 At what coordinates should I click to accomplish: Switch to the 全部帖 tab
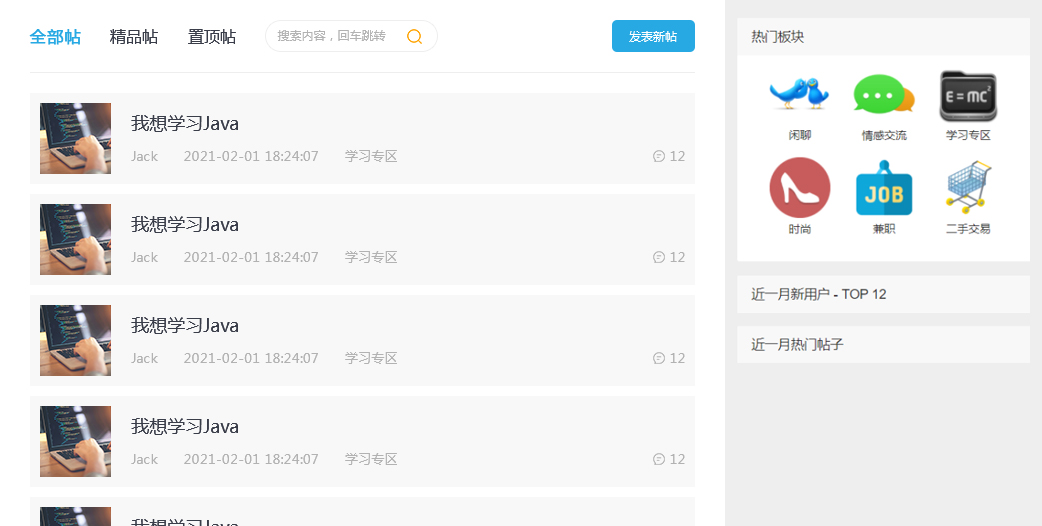[55, 37]
